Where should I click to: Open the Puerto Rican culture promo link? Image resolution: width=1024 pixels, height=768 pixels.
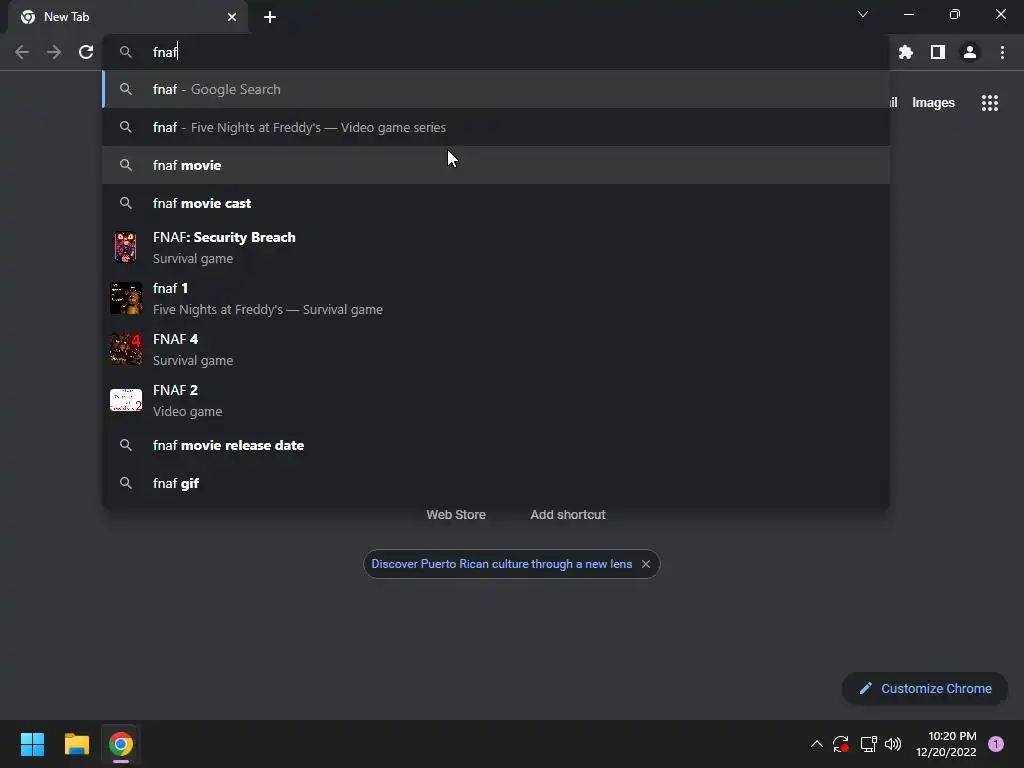[x=502, y=564]
